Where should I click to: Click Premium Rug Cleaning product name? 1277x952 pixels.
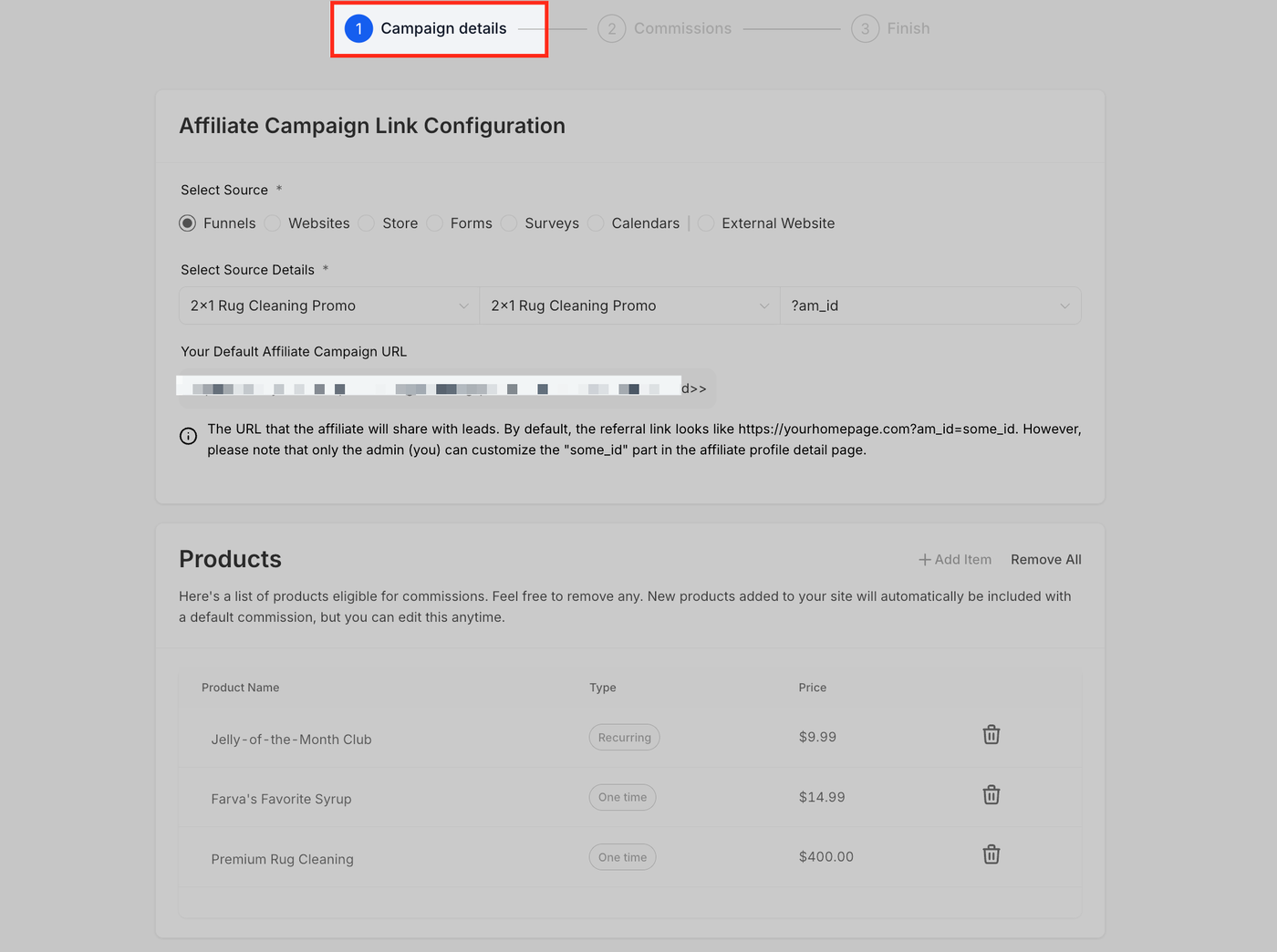(282, 859)
